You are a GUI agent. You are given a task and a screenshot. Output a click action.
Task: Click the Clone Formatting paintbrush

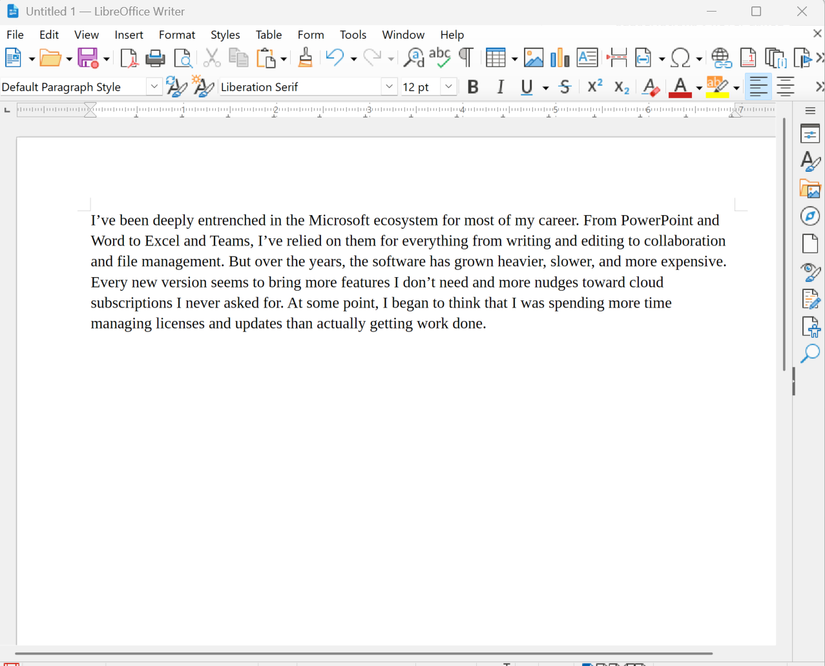point(306,59)
